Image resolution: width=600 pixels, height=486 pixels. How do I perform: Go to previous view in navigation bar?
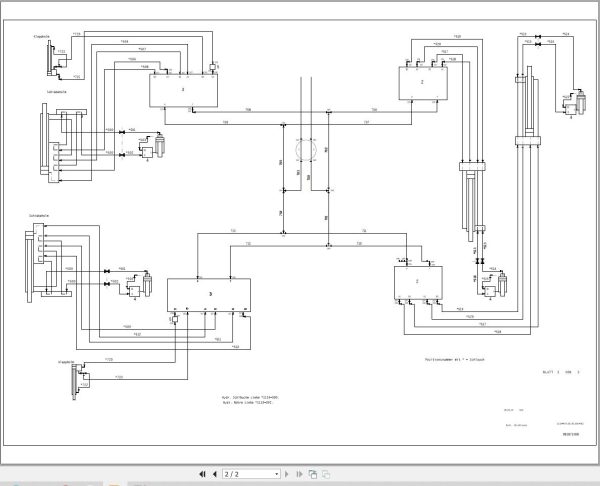313,474
